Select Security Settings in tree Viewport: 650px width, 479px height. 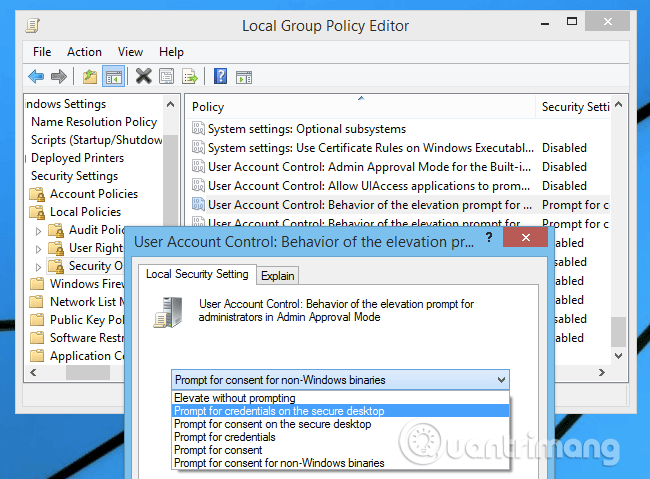point(74,176)
